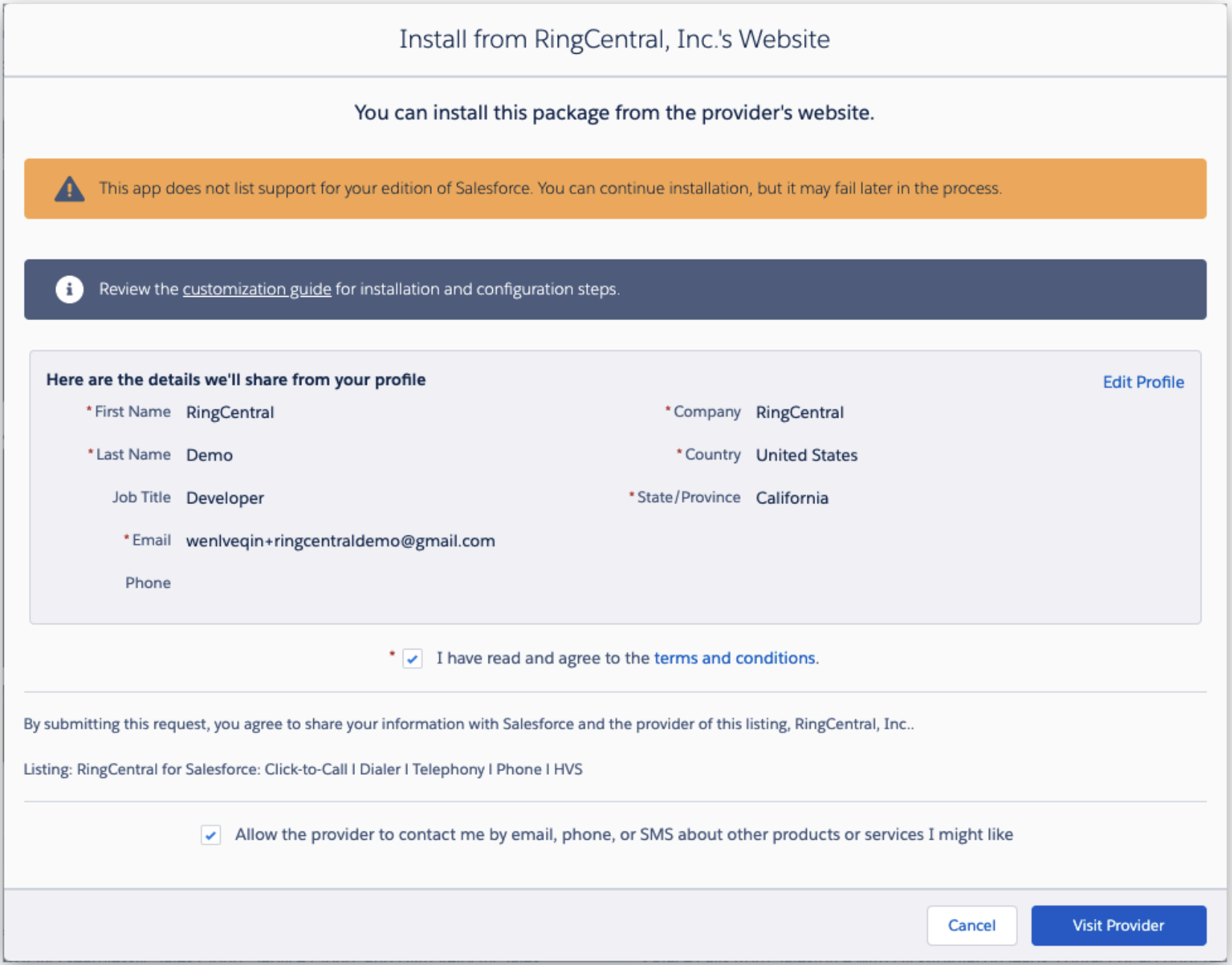Click the Cancel button
The image size is (1232, 965).
(972, 925)
